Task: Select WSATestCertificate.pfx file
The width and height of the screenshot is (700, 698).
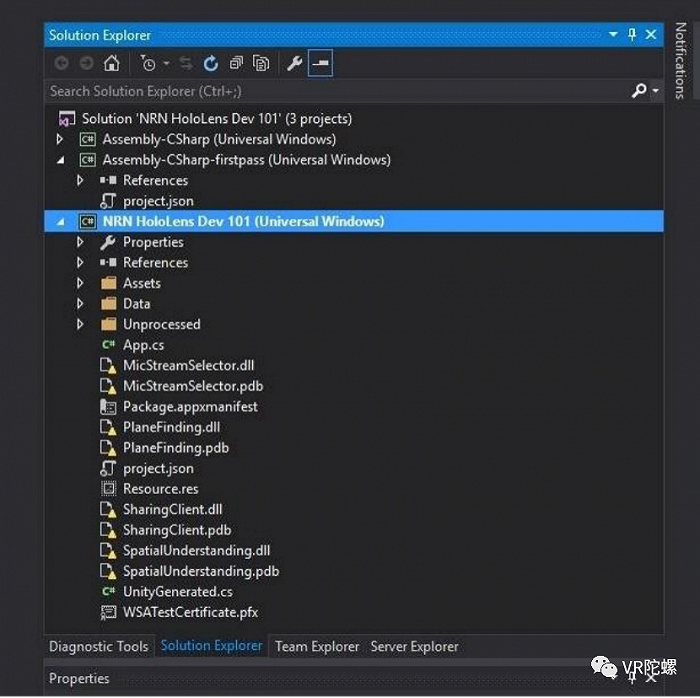Action: coord(191,612)
